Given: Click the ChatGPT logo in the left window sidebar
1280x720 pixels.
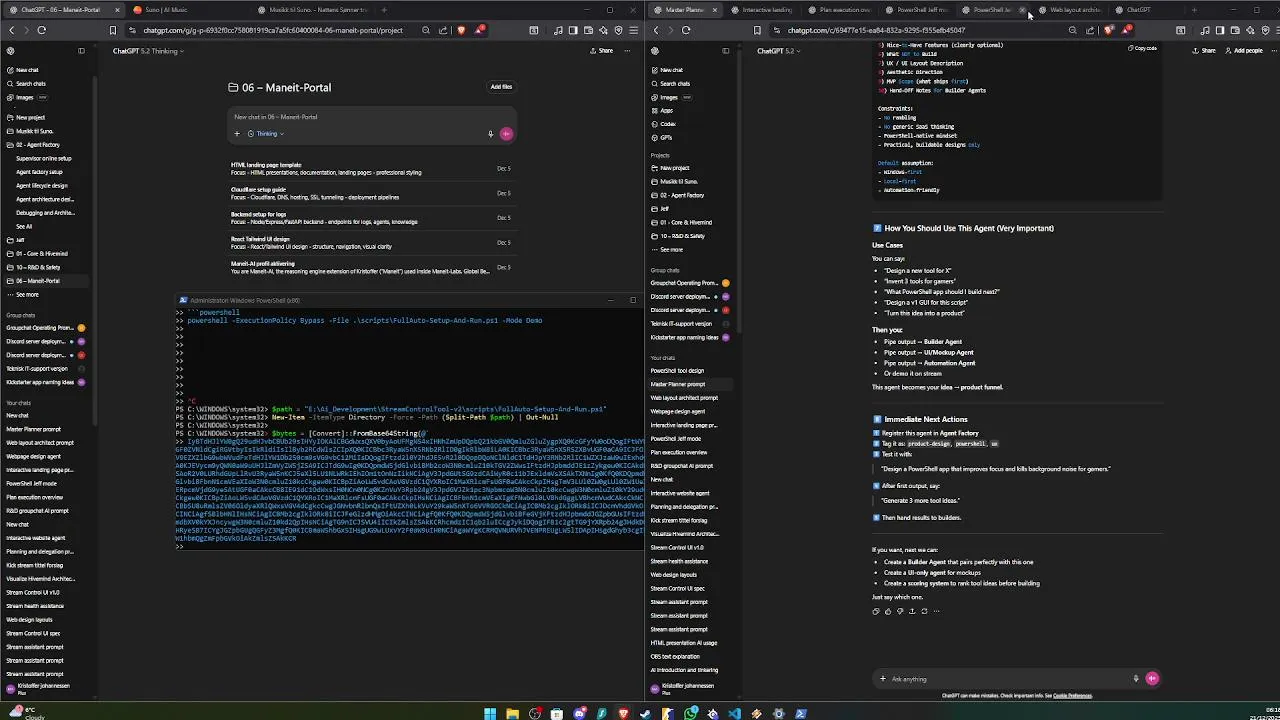Looking at the screenshot, I should click(x=11, y=51).
